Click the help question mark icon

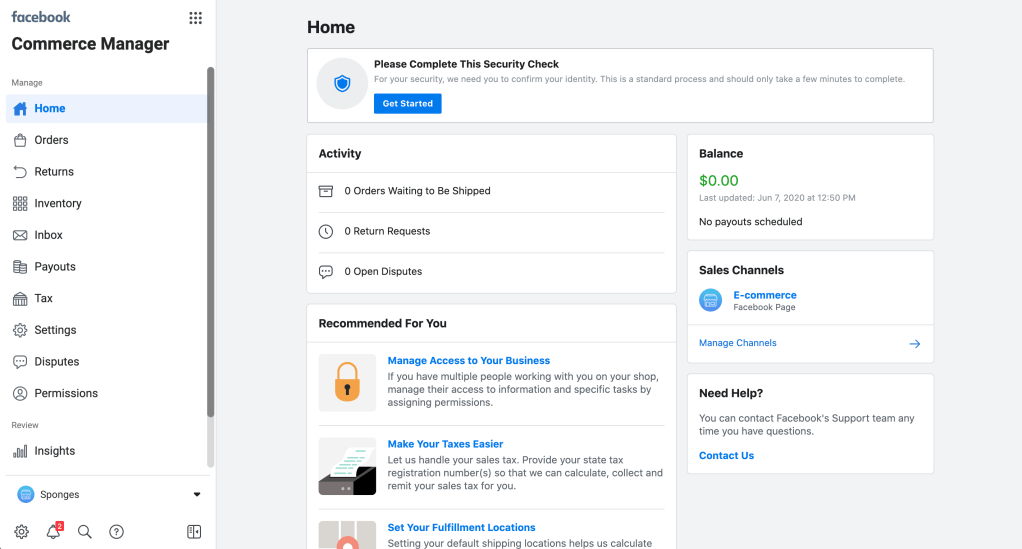[x=116, y=532]
